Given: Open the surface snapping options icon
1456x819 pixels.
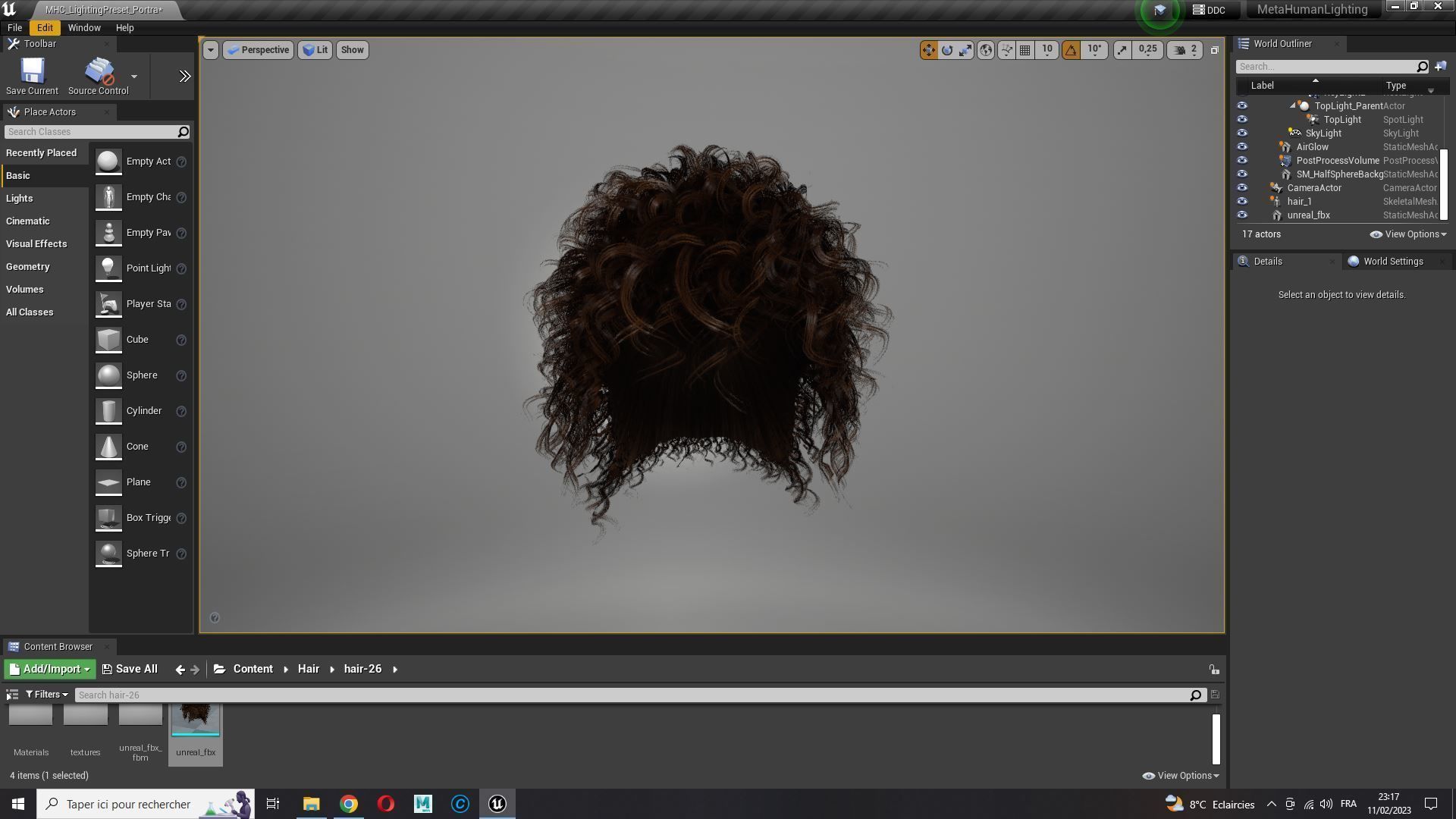Looking at the screenshot, I should [1006, 50].
